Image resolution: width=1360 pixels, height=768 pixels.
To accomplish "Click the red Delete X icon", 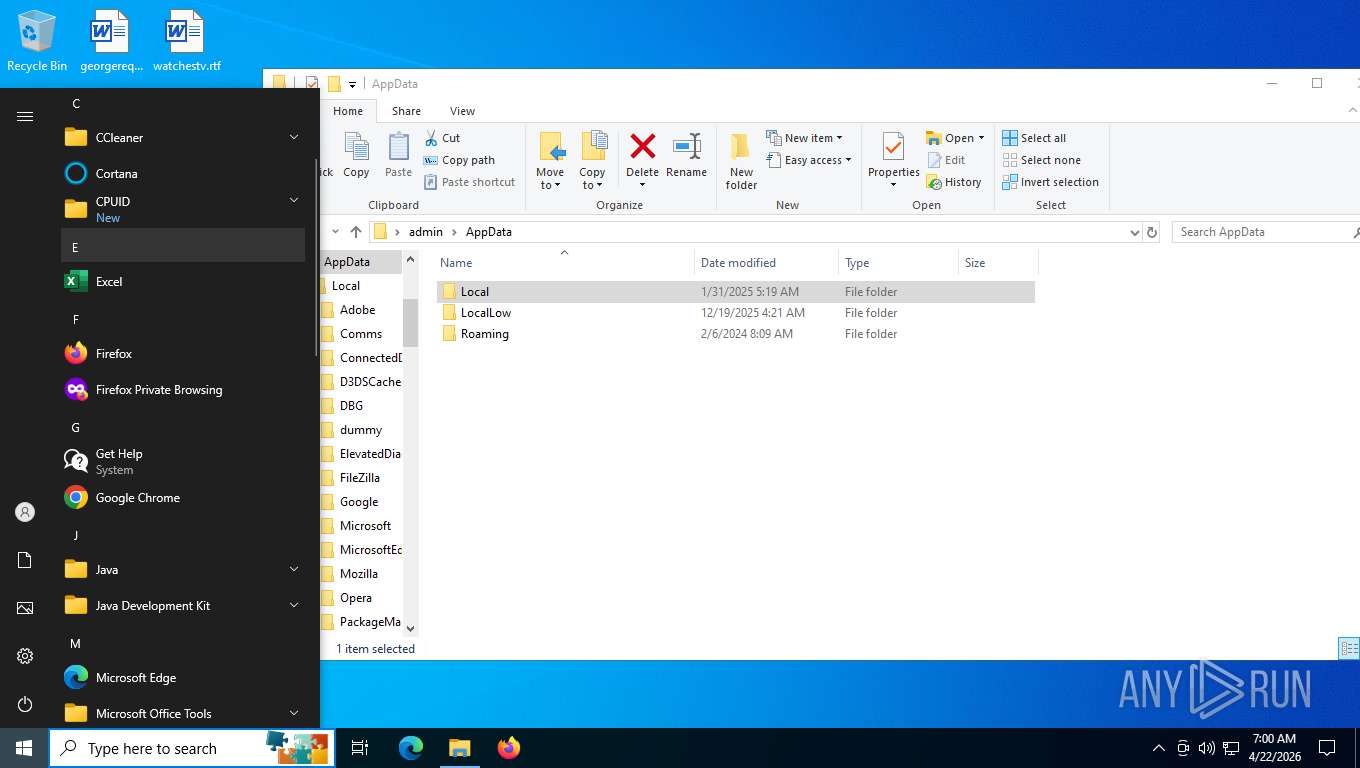I will point(642,147).
